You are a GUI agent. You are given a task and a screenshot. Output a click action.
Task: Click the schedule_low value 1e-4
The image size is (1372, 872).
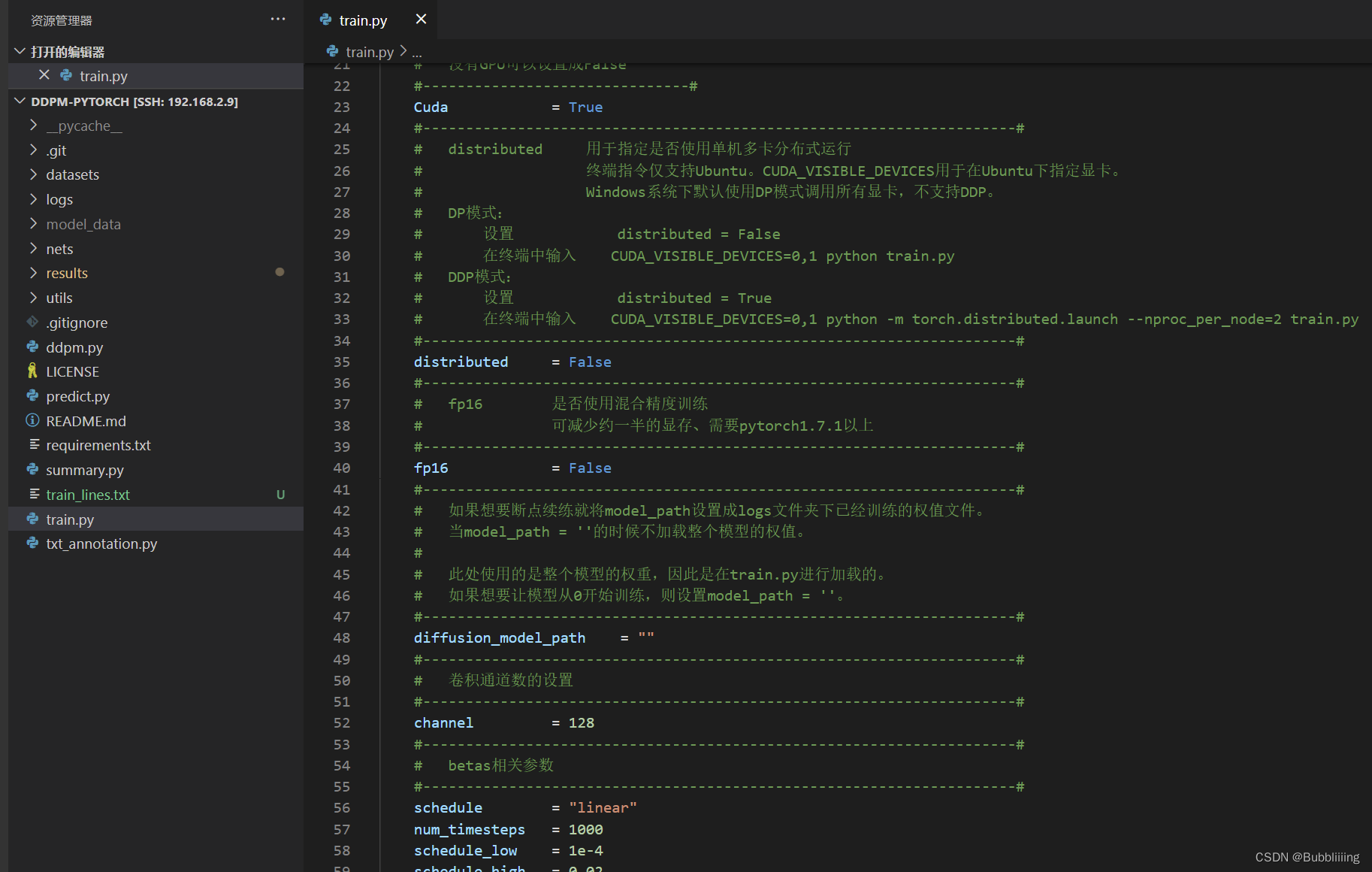tap(586, 850)
